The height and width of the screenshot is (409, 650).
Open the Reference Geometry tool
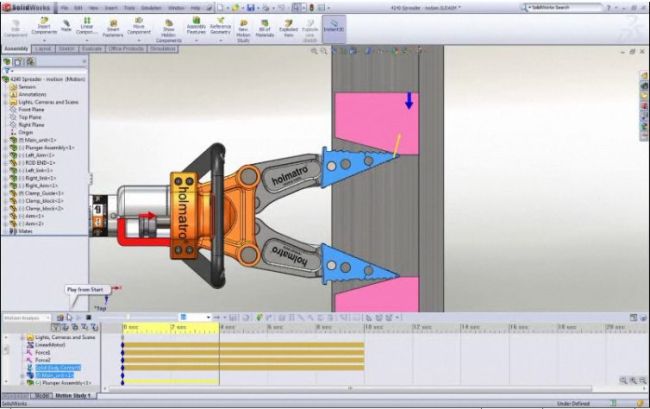point(220,26)
